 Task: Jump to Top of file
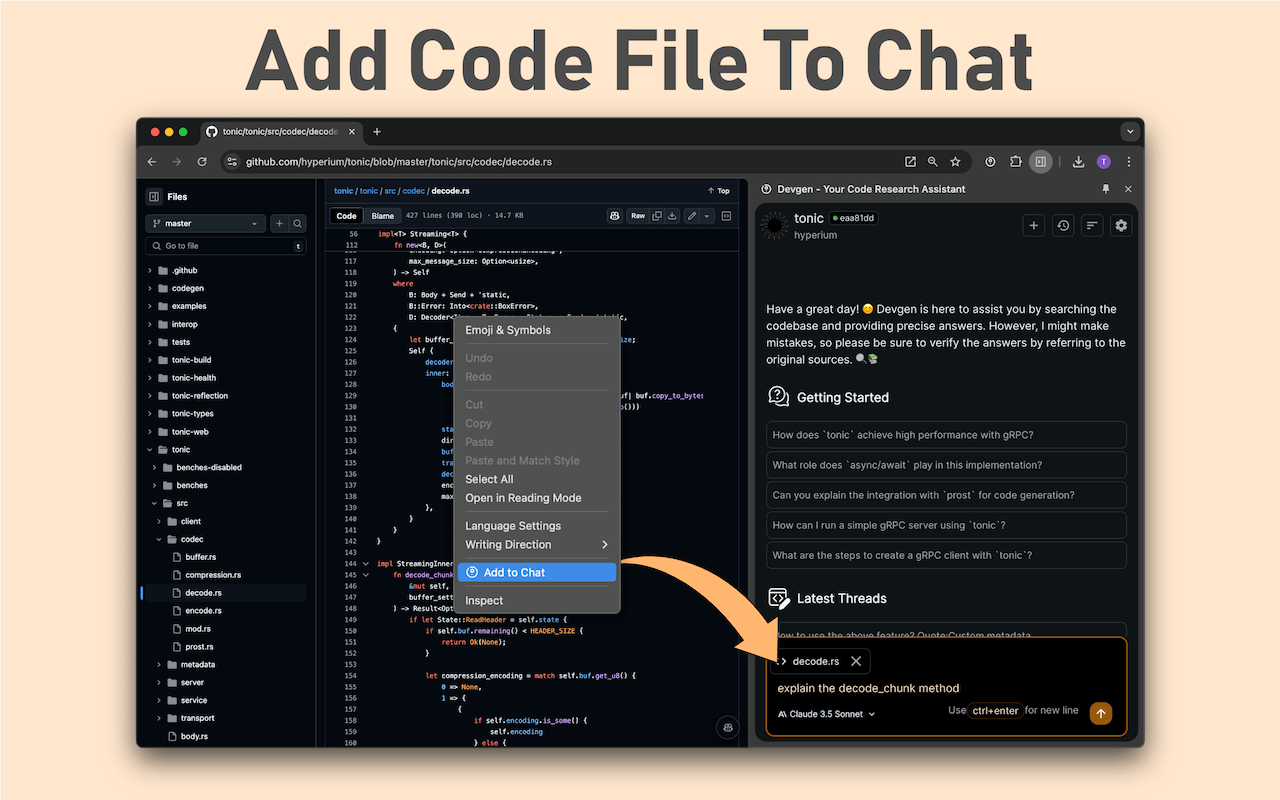tap(718, 190)
